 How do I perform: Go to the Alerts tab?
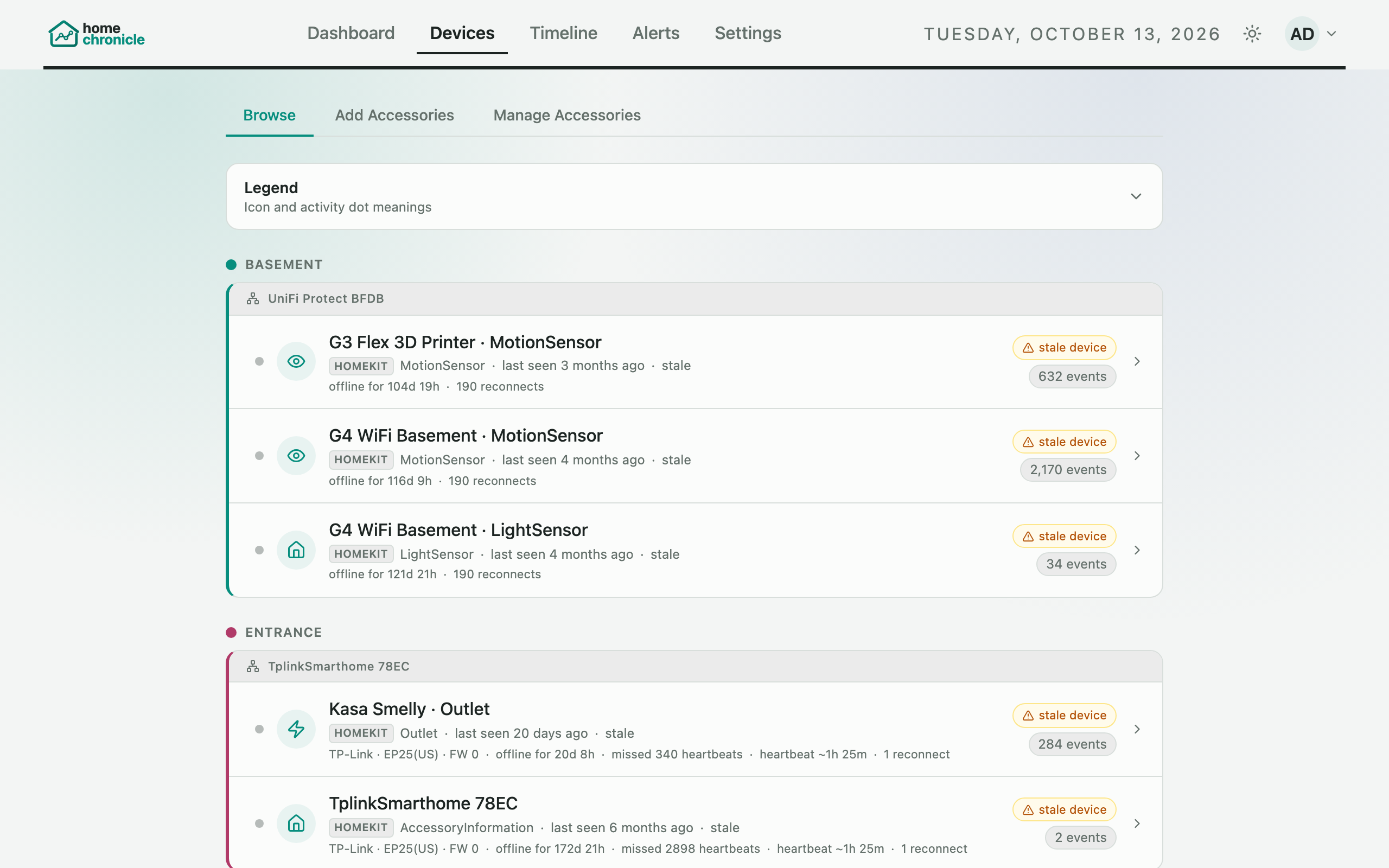[x=655, y=33]
